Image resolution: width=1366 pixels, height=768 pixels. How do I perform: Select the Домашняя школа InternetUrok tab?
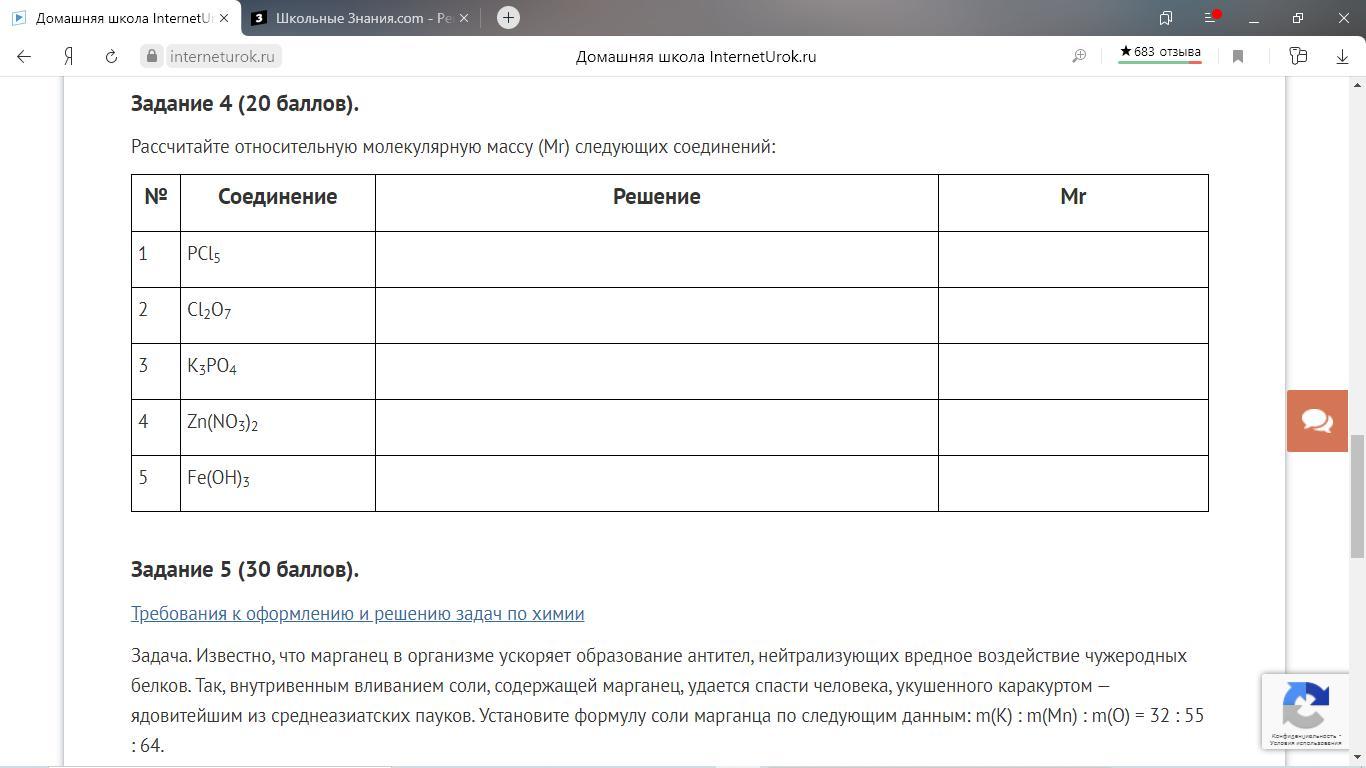(118, 18)
